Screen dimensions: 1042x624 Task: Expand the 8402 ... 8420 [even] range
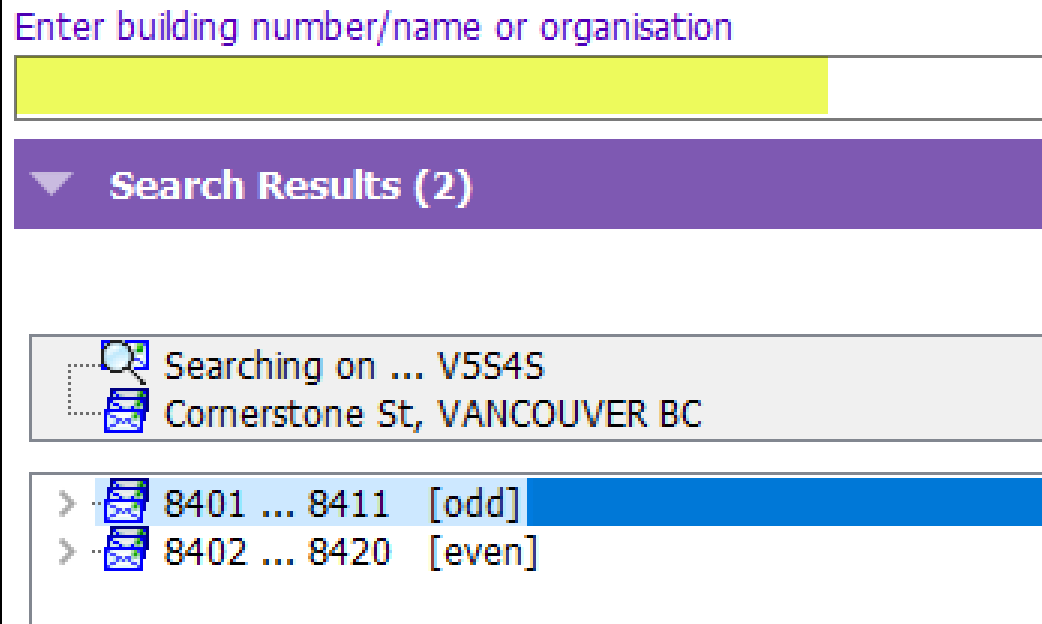[x=66, y=552]
